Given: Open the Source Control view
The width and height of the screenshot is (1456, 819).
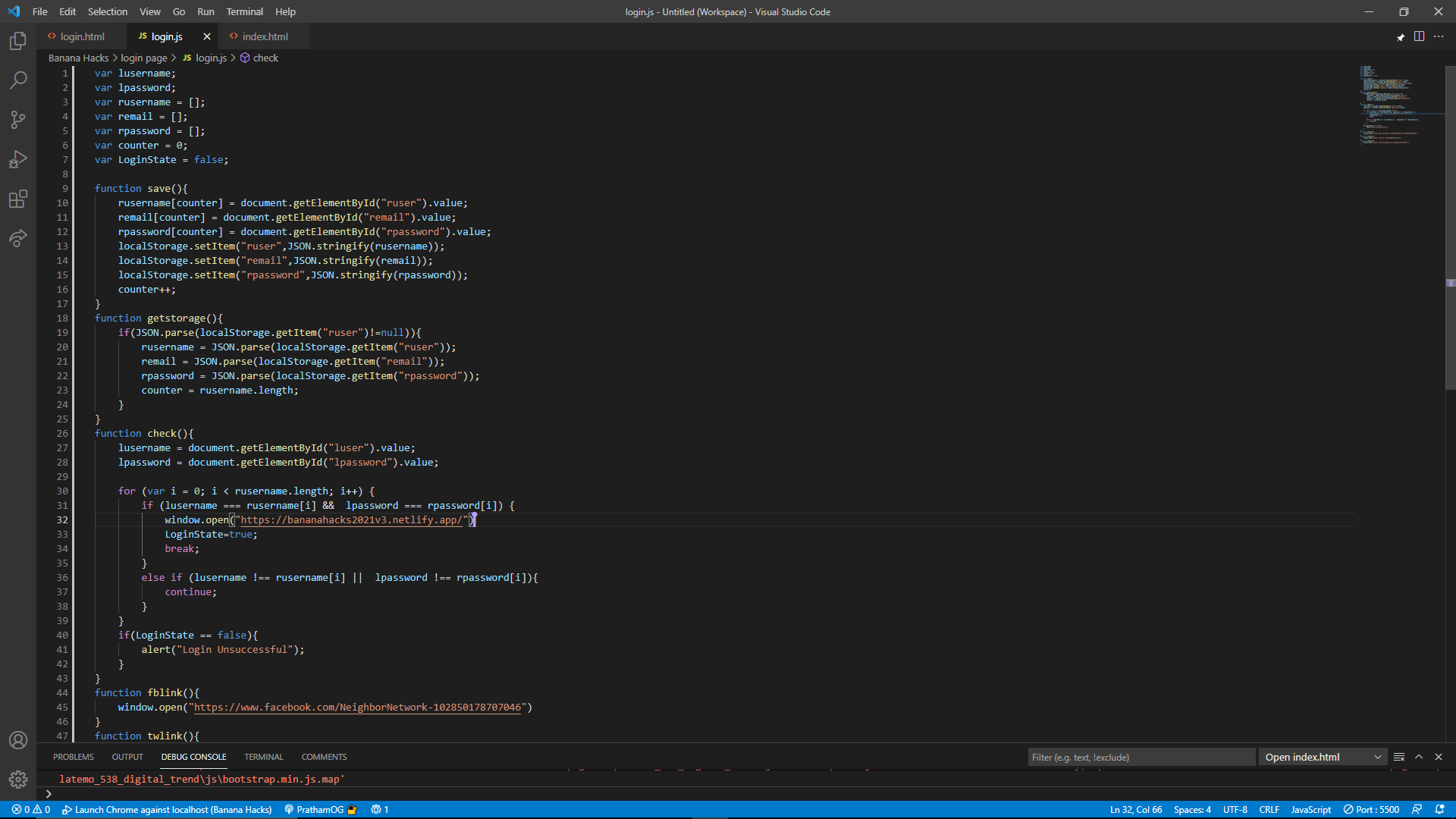Looking at the screenshot, I should click(18, 120).
